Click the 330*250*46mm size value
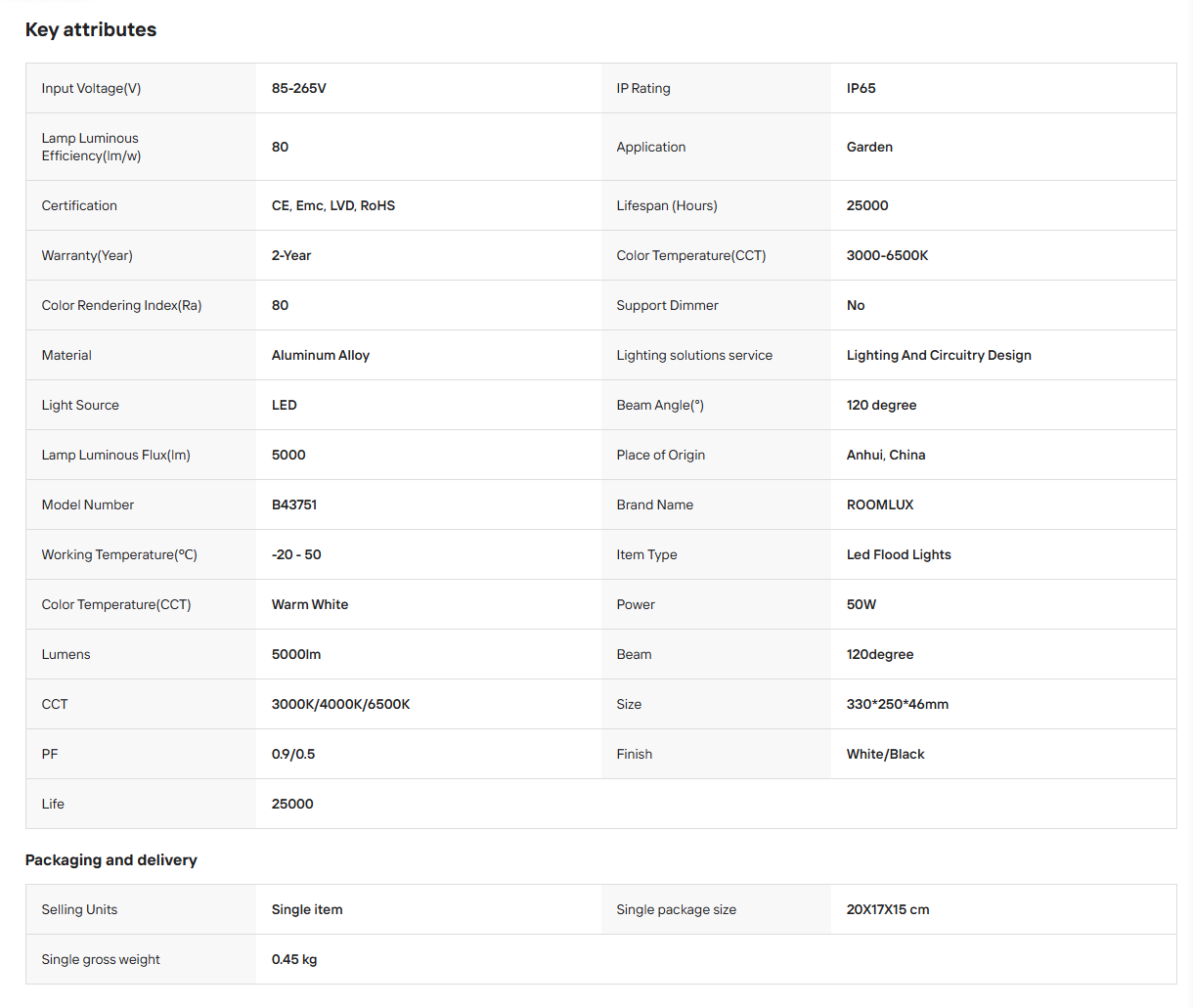This screenshot has width=1193, height=1008. pyautogui.click(x=898, y=704)
